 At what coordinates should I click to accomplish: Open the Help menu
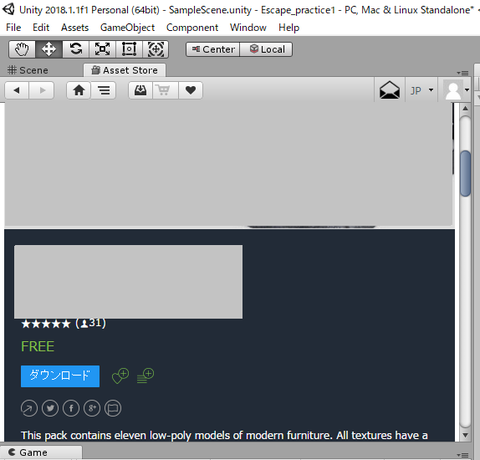coord(289,27)
